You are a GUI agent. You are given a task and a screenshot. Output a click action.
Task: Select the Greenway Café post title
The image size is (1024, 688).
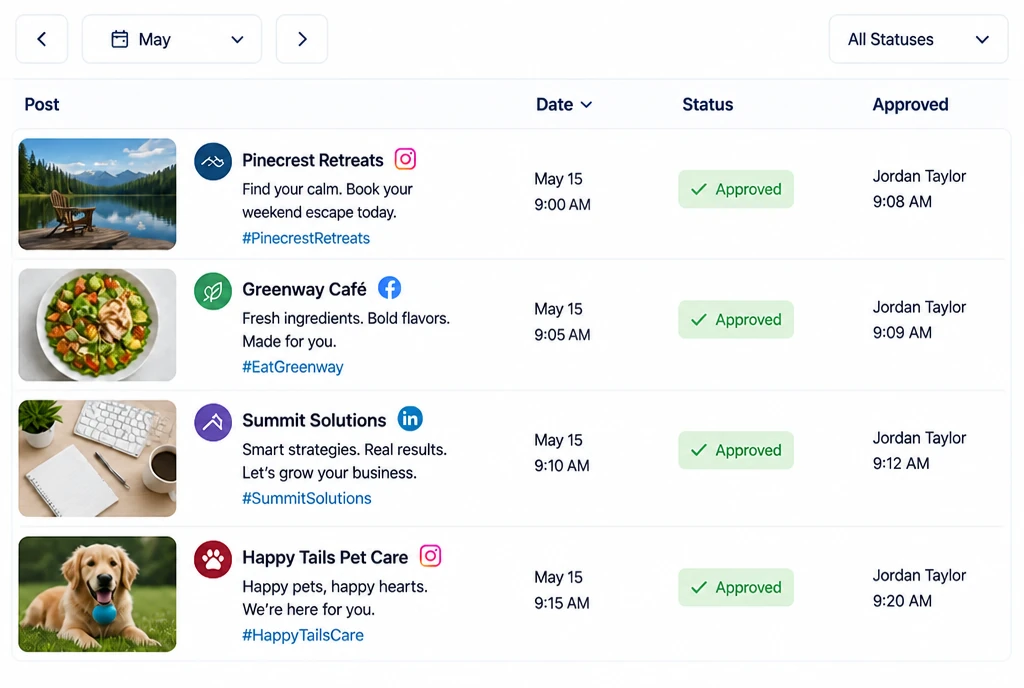(x=304, y=289)
